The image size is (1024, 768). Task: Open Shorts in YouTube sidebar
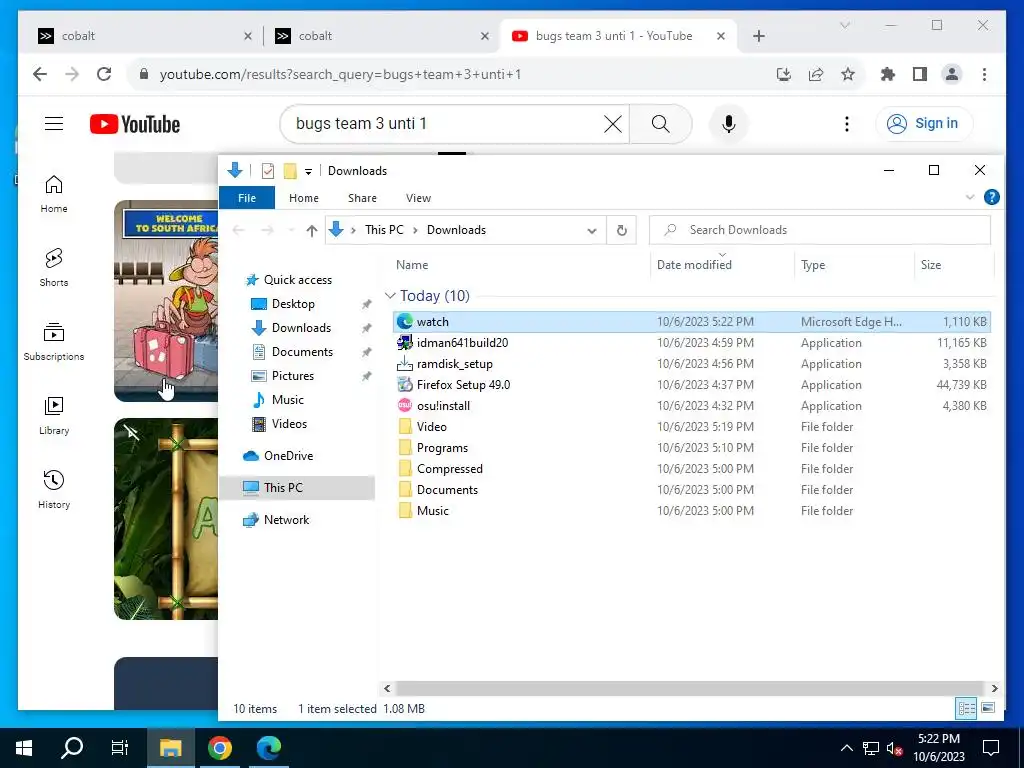tap(54, 267)
